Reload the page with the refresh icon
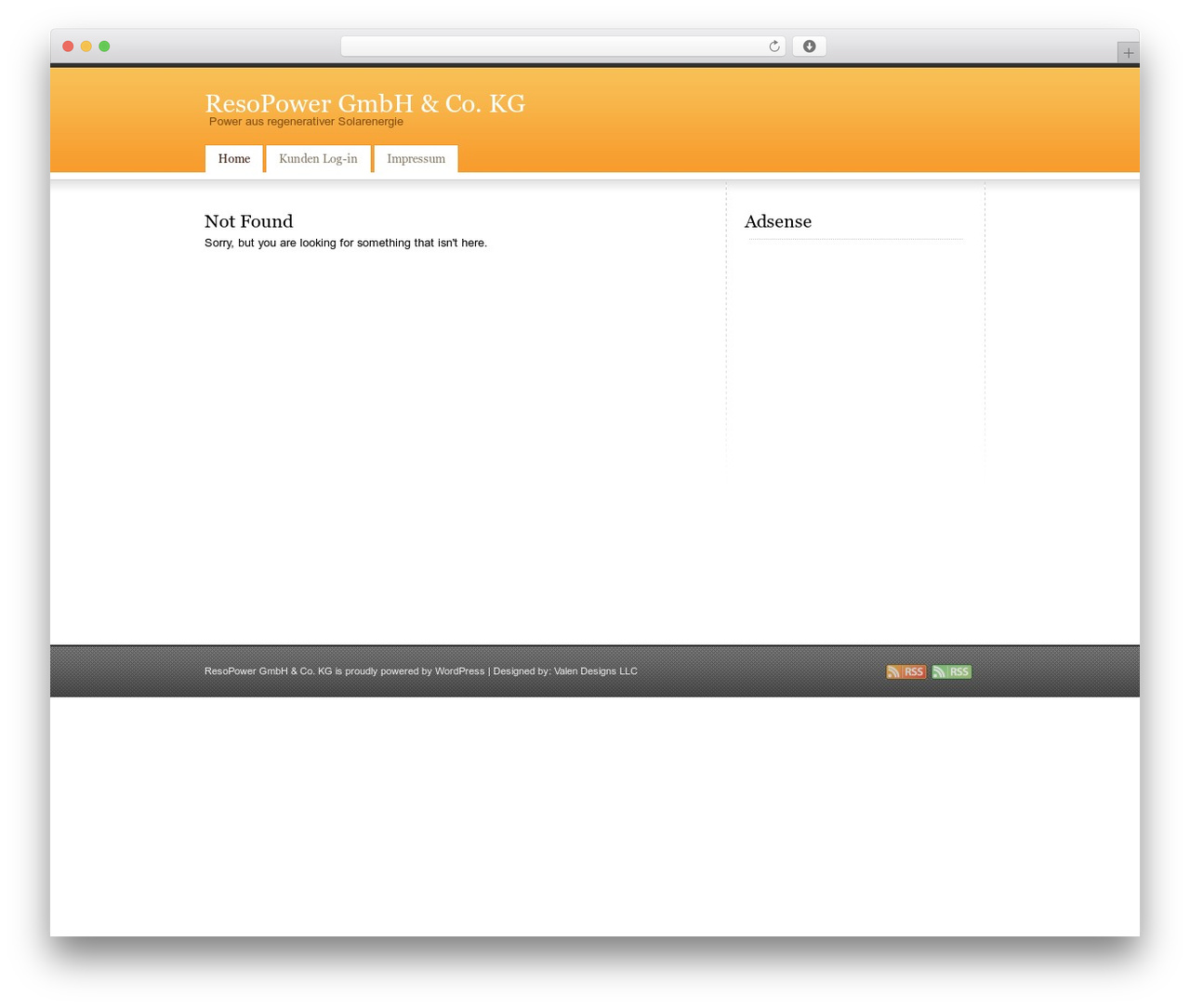 point(773,46)
